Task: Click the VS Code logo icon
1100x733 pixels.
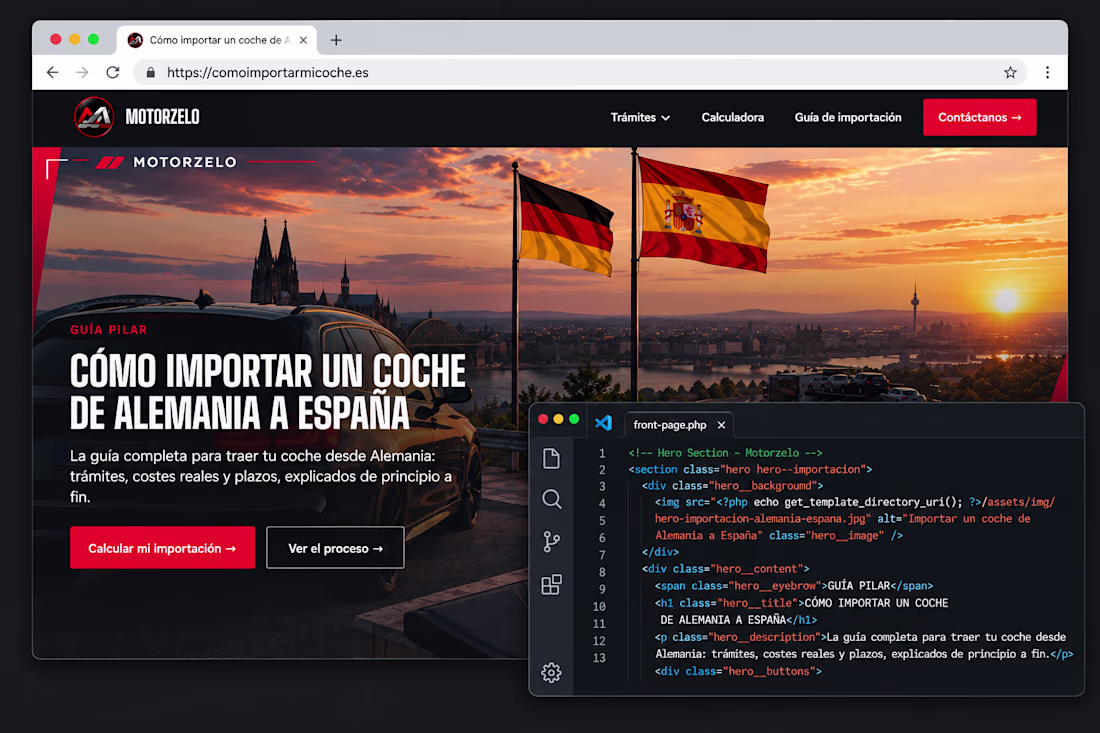Action: pyautogui.click(x=603, y=423)
